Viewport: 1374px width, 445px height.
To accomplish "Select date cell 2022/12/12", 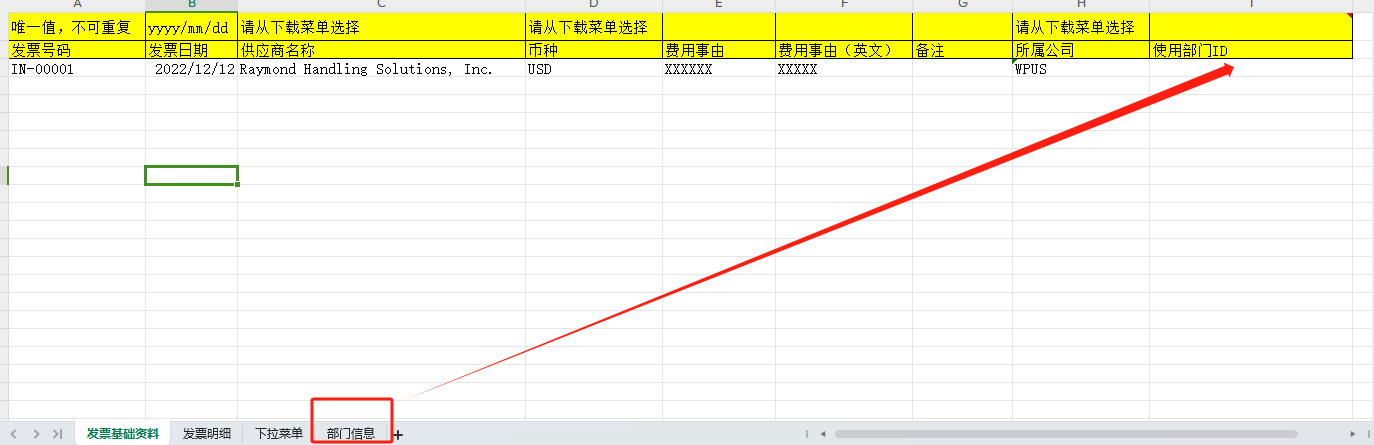I will (x=192, y=69).
